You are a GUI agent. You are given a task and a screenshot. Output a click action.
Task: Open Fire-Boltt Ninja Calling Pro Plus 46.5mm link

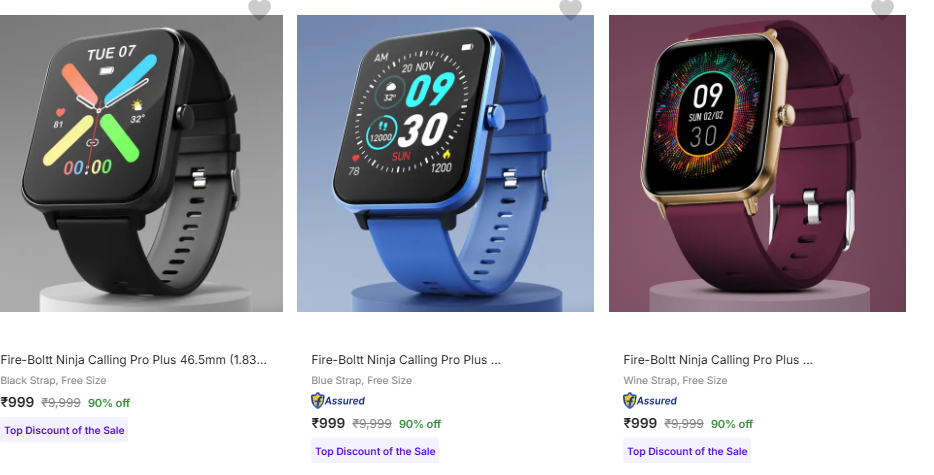coord(133,360)
